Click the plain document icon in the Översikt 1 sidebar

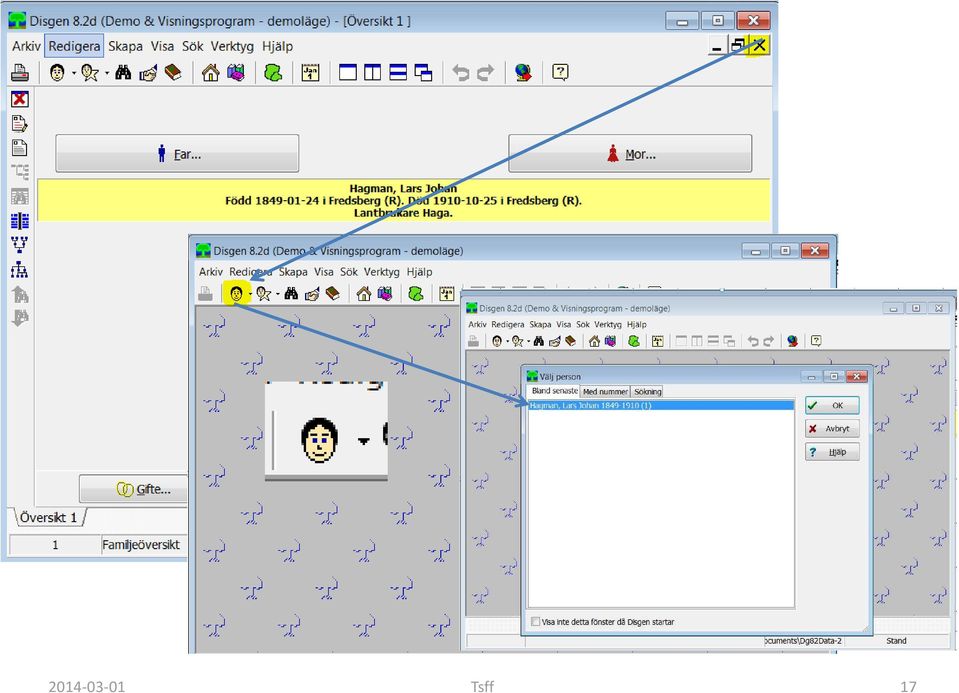(20, 148)
